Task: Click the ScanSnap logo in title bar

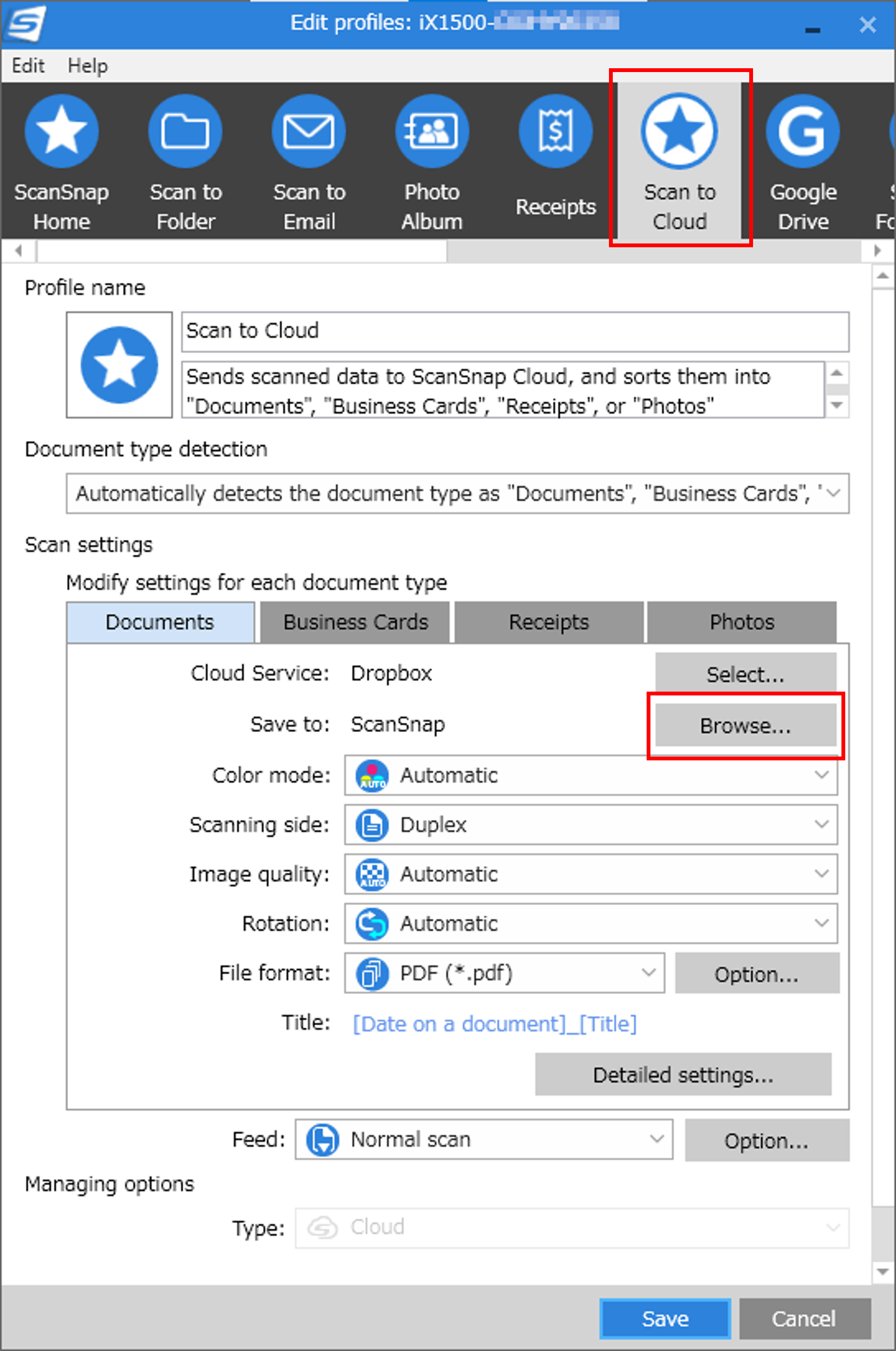Action: (25, 23)
